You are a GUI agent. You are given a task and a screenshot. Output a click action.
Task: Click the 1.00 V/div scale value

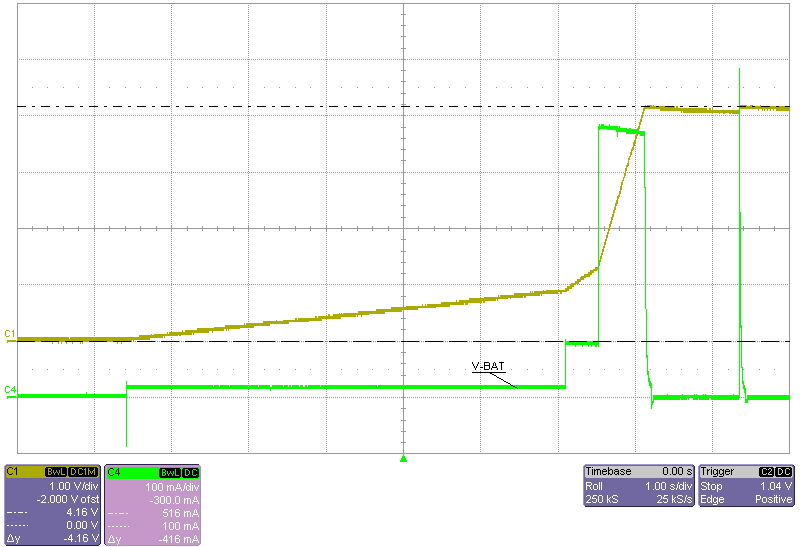[x=73, y=486]
